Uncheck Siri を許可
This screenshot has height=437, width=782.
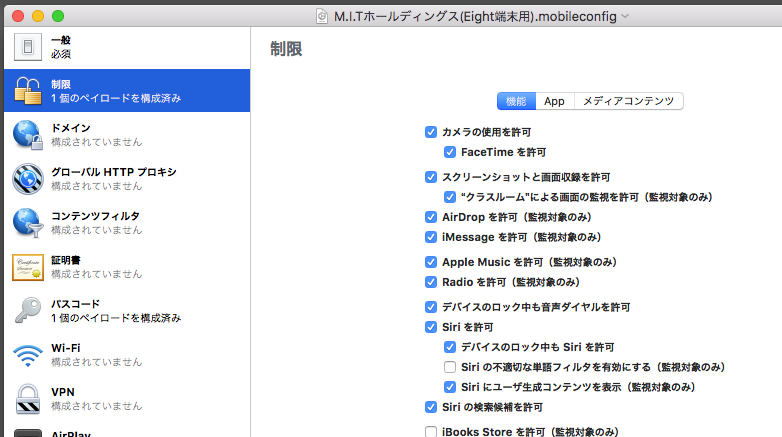431,327
